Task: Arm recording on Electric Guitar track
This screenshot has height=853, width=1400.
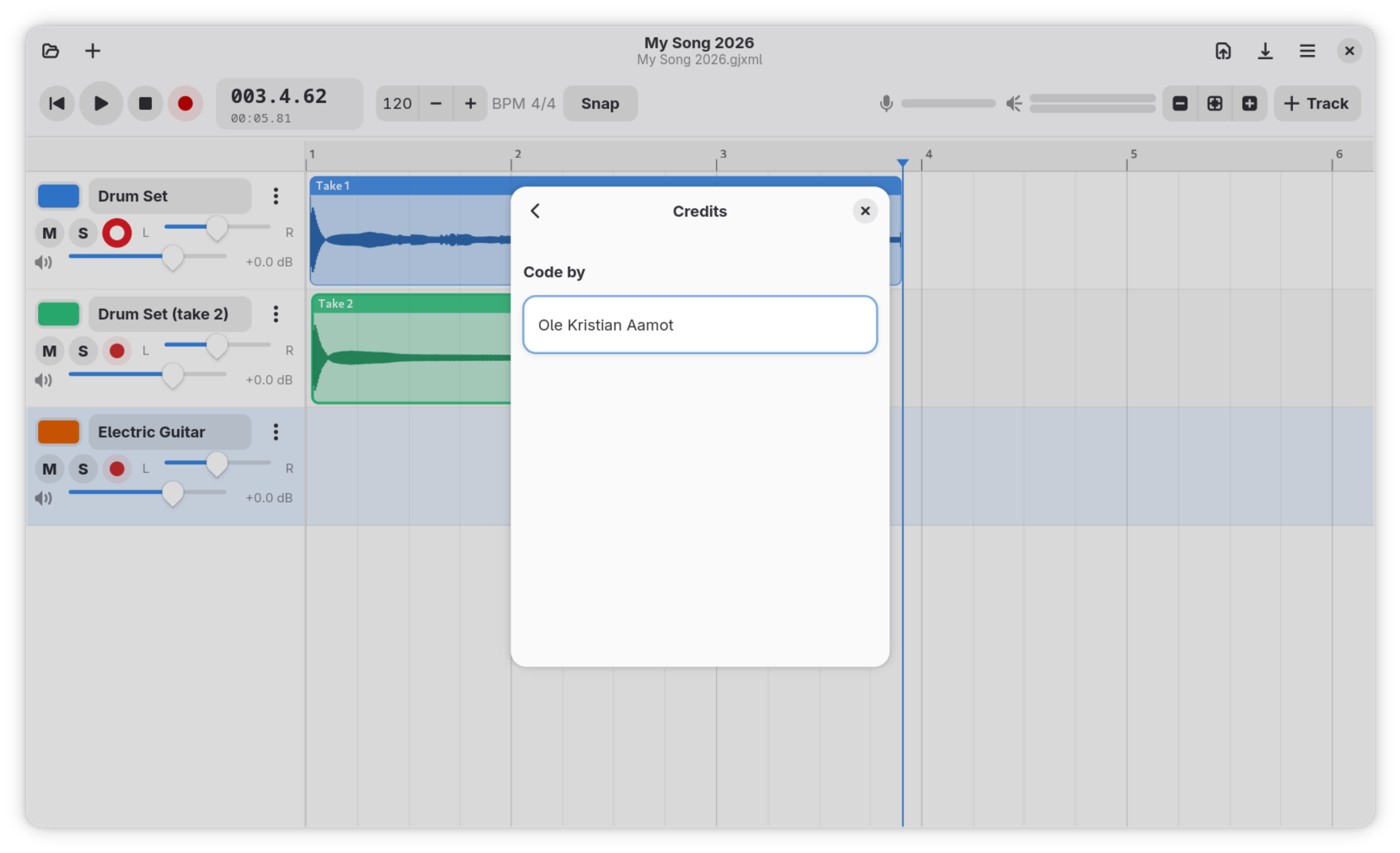Action: tap(117, 469)
